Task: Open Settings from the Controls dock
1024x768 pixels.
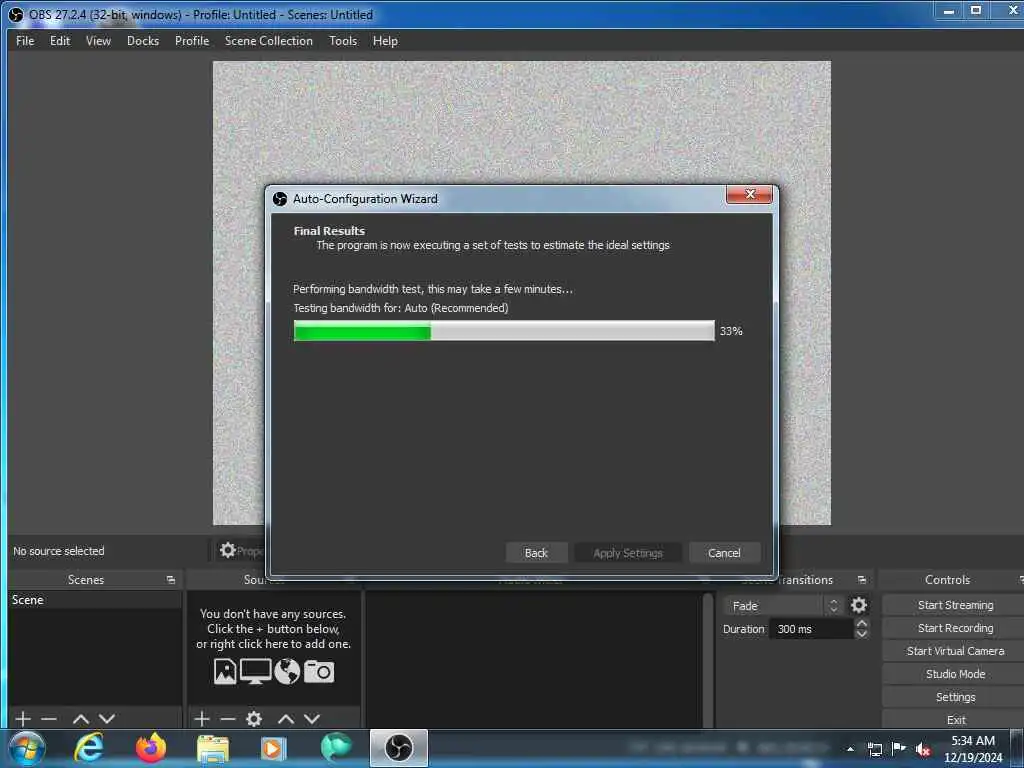Action: 955,696
